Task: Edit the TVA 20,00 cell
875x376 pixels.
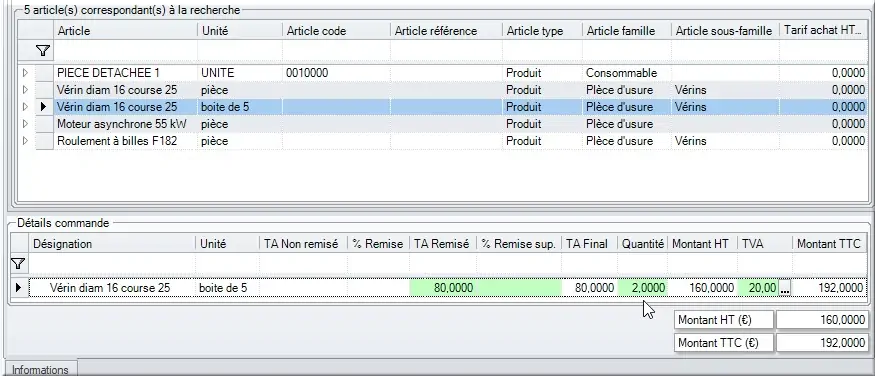Action: pyautogui.click(x=758, y=288)
